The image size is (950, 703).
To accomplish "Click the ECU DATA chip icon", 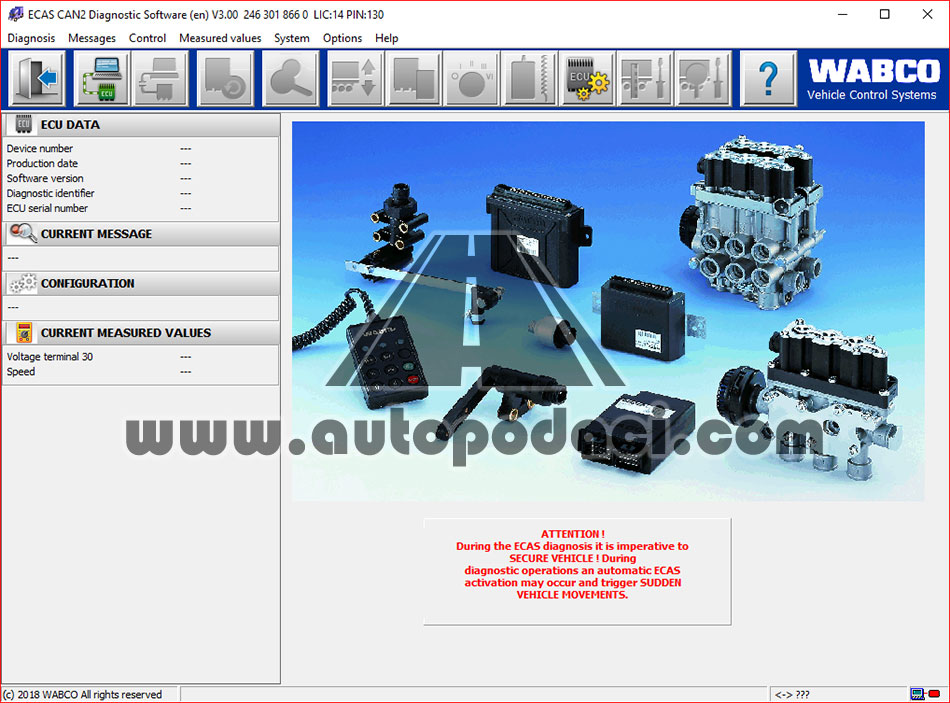I will tap(23, 124).
